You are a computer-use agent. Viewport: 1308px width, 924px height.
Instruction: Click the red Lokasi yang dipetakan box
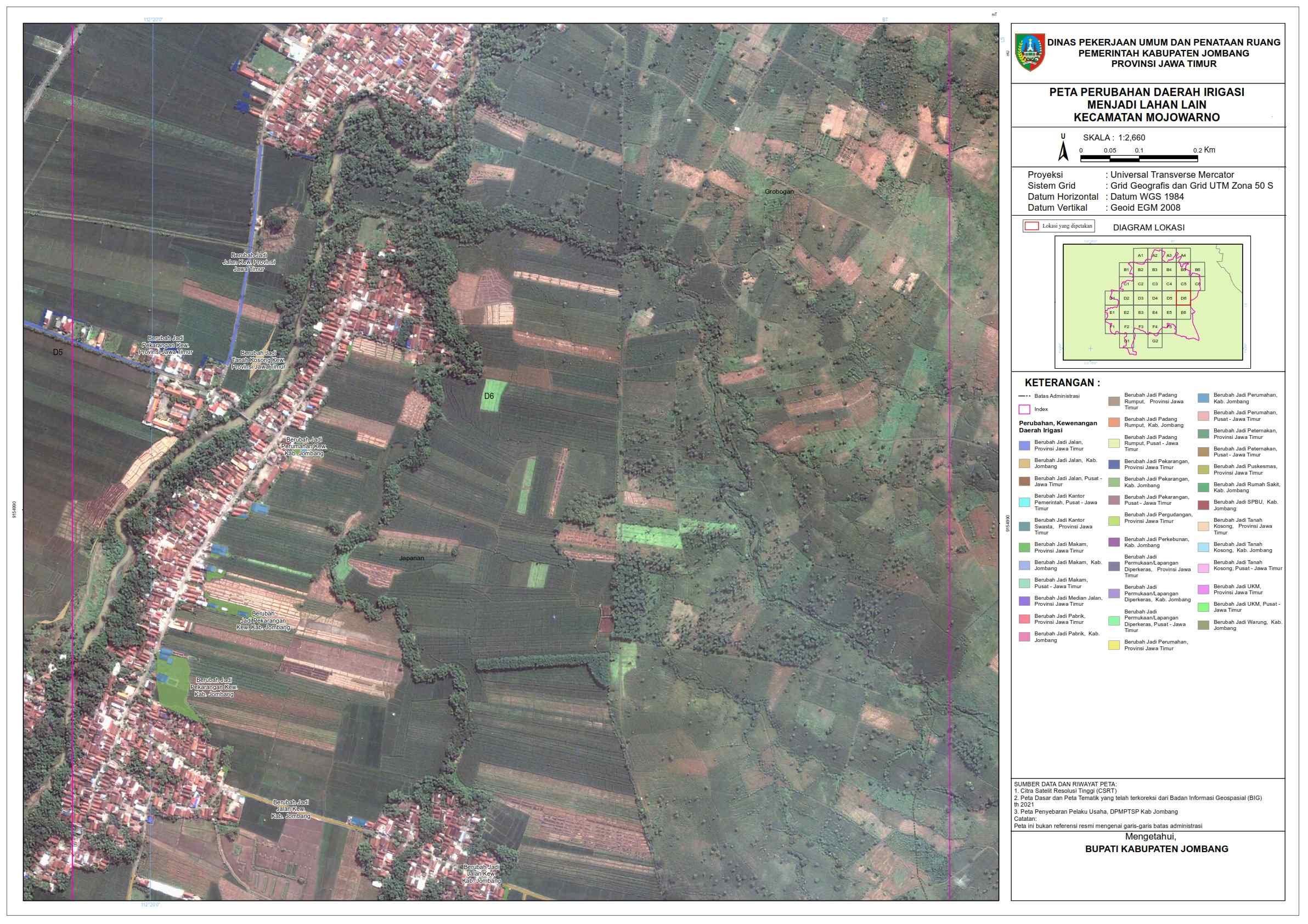pos(1031,226)
